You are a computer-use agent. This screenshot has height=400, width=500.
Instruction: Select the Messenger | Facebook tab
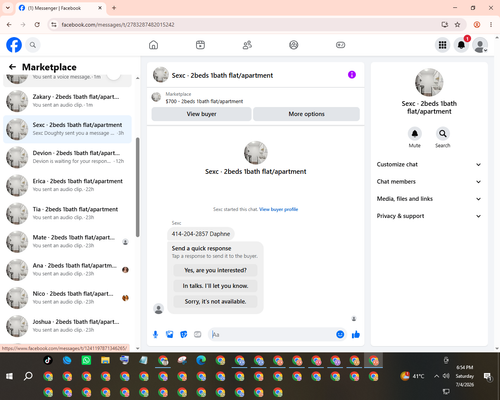[61, 8]
